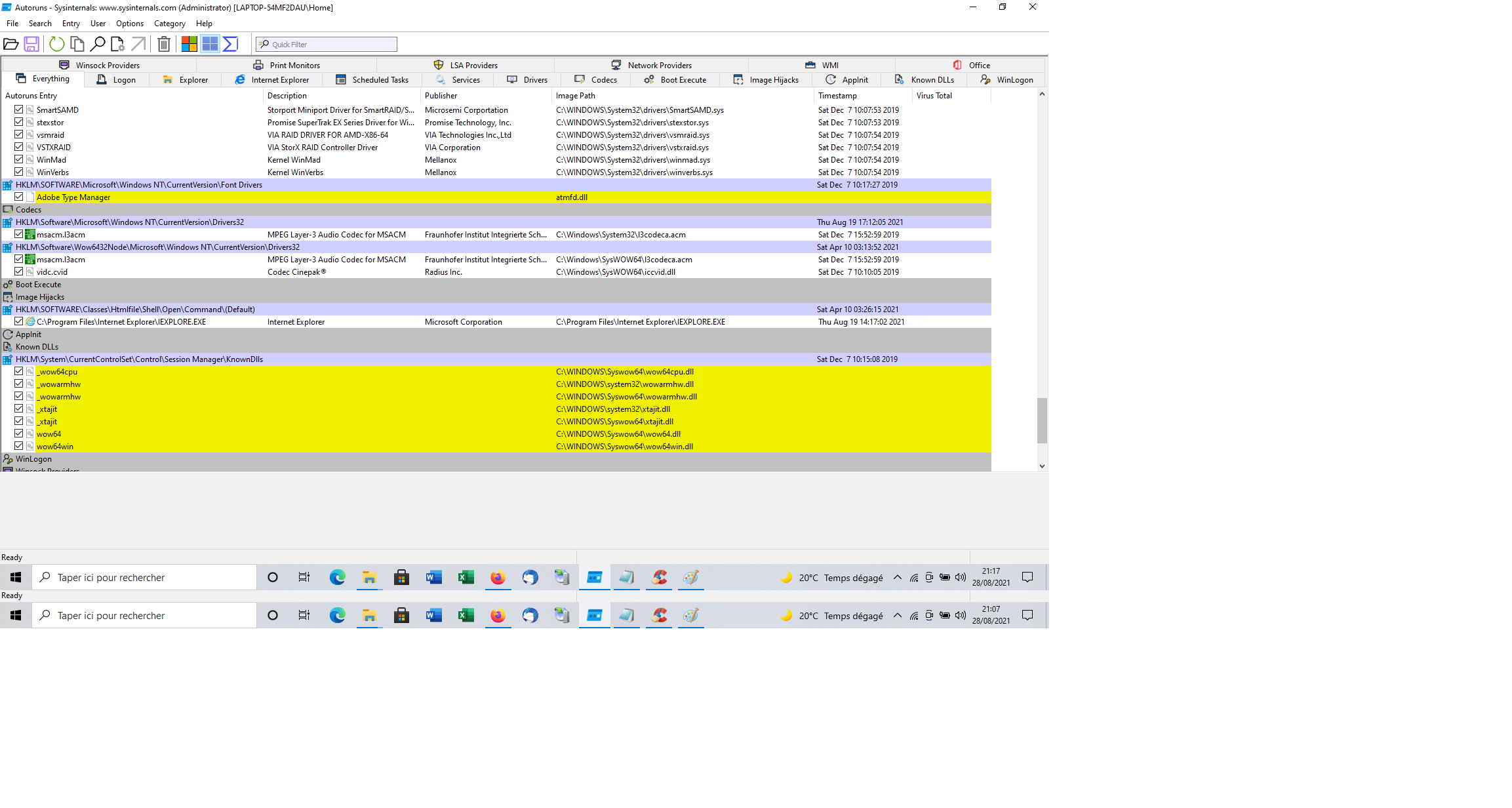
Task: Show hidden tray icons on the 21:17 taskbar
Action: click(898, 577)
